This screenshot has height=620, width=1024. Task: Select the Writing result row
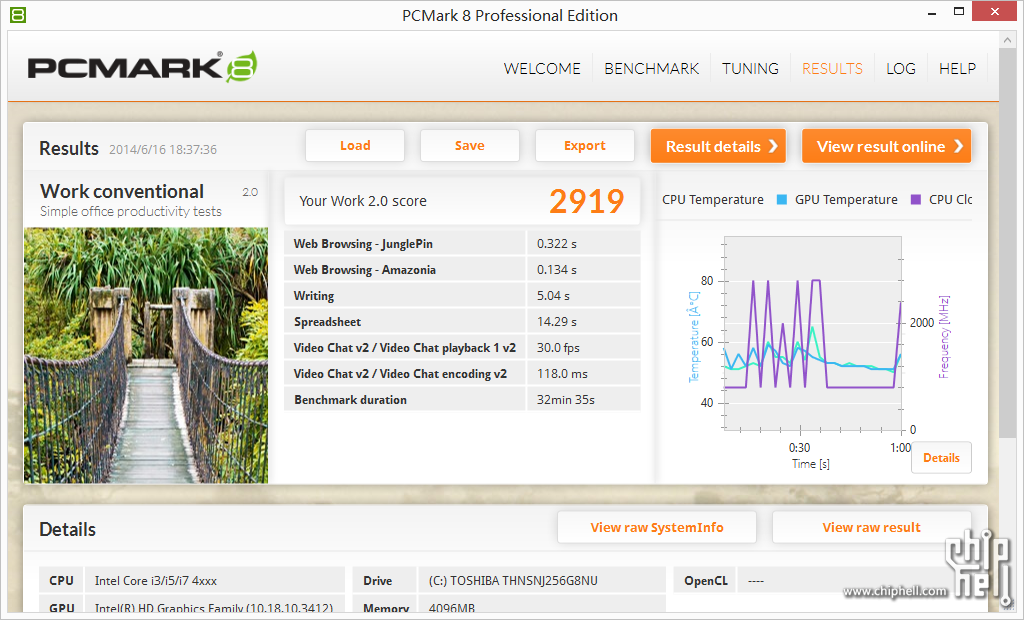[x=462, y=295]
